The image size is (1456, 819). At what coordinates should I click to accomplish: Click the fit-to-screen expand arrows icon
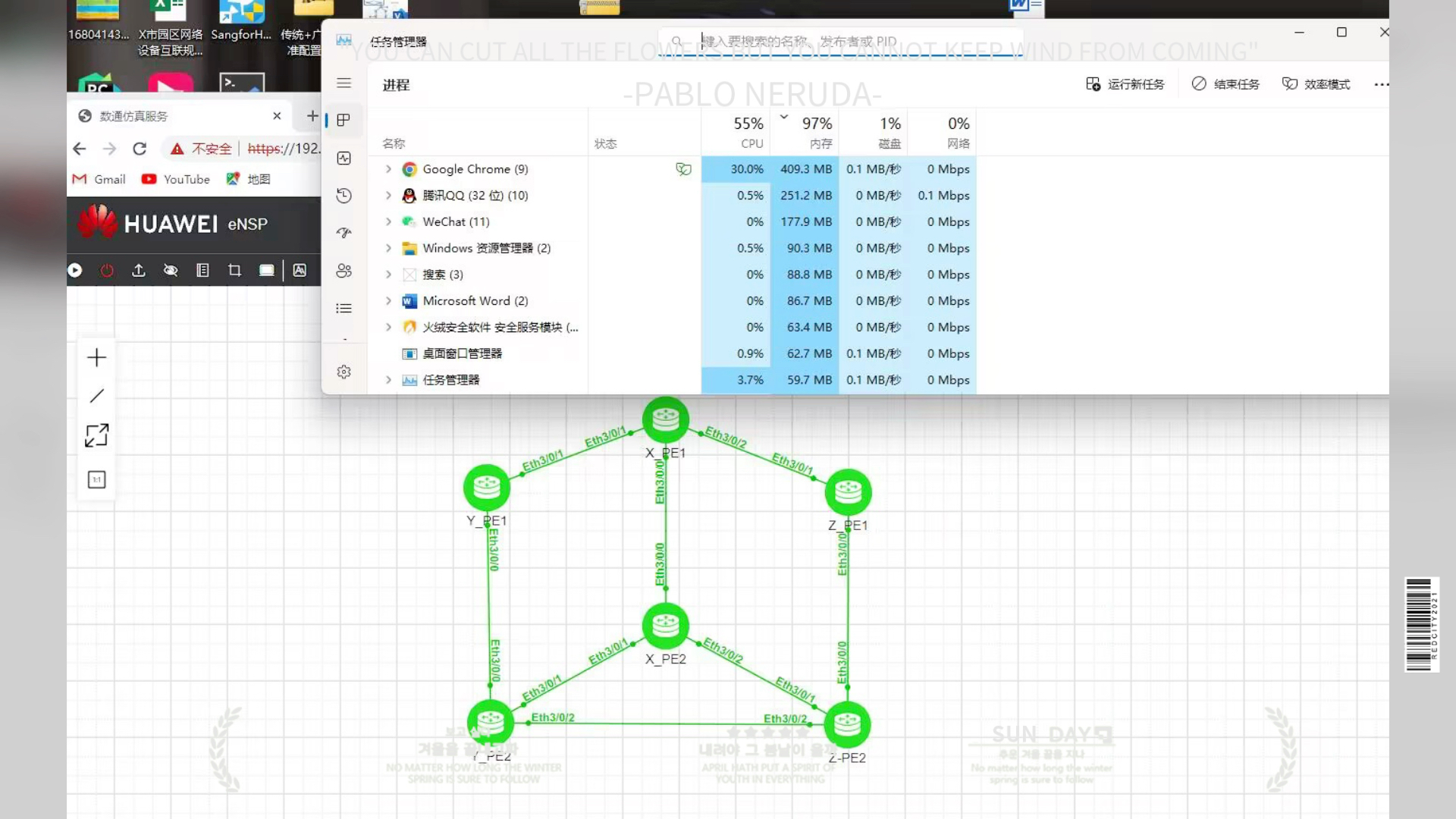coord(96,435)
